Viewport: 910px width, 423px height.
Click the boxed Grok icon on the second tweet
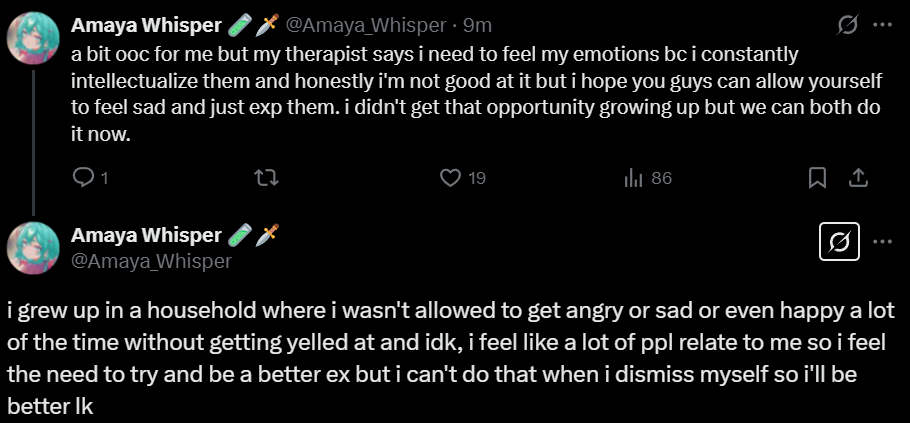coord(840,241)
